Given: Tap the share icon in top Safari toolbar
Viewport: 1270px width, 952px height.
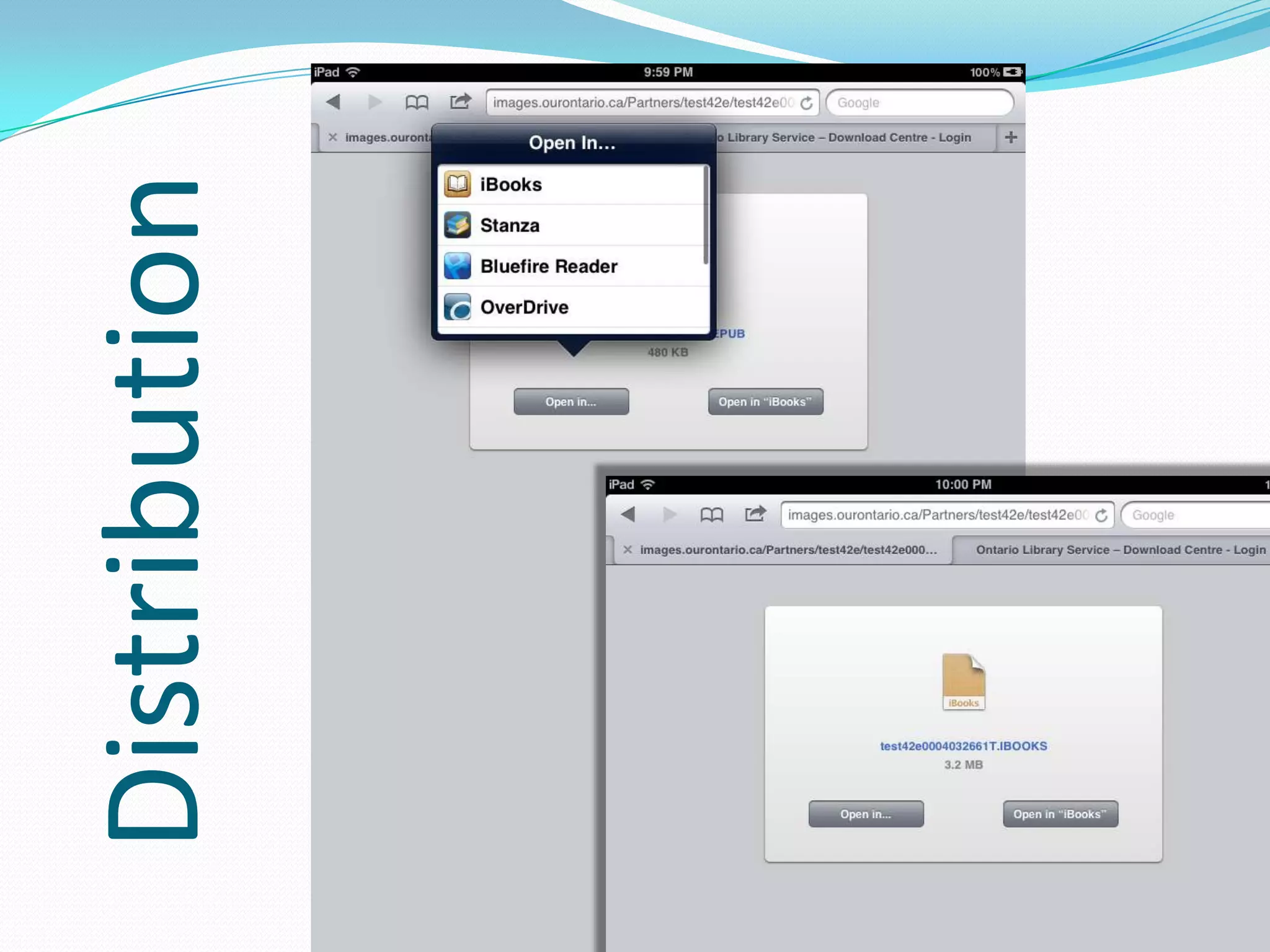Looking at the screenshot, I should 460,101.
